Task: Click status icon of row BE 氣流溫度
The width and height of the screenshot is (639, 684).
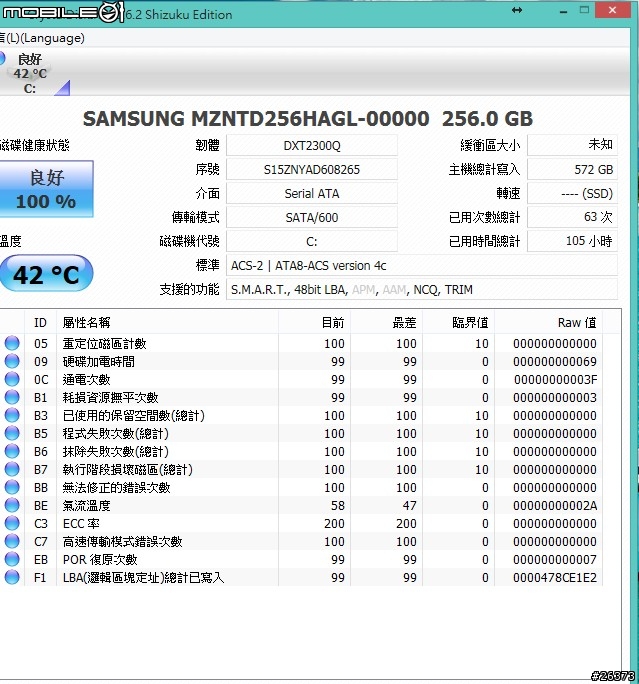Action: [12, 505]
